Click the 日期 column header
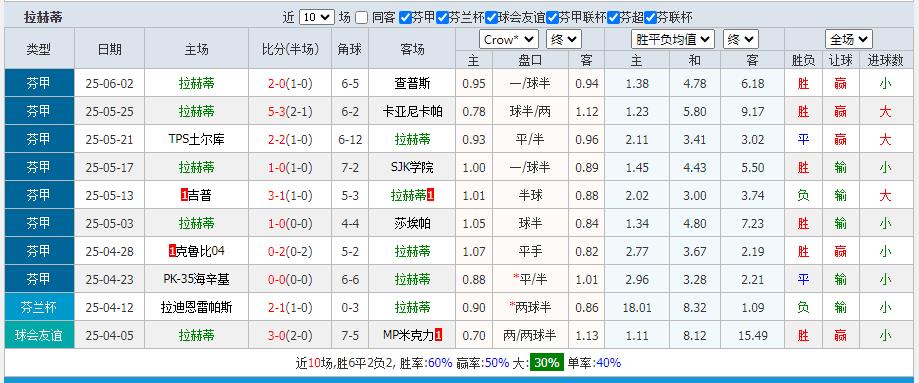Image resolution: width=919 pixels, height=383 pixels. point(110,49)
